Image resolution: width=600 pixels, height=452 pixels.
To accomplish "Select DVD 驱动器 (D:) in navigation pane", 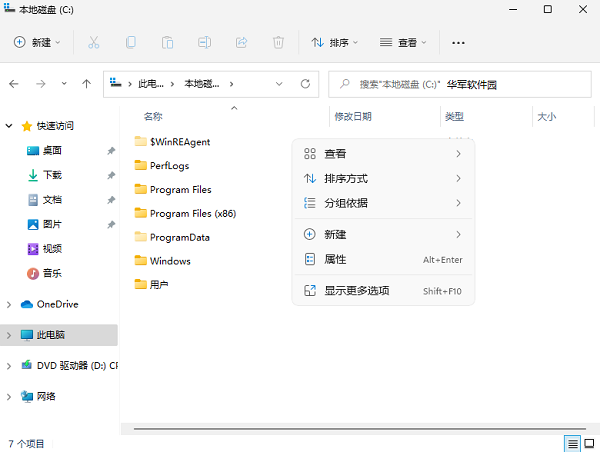I will coord(77,366).
